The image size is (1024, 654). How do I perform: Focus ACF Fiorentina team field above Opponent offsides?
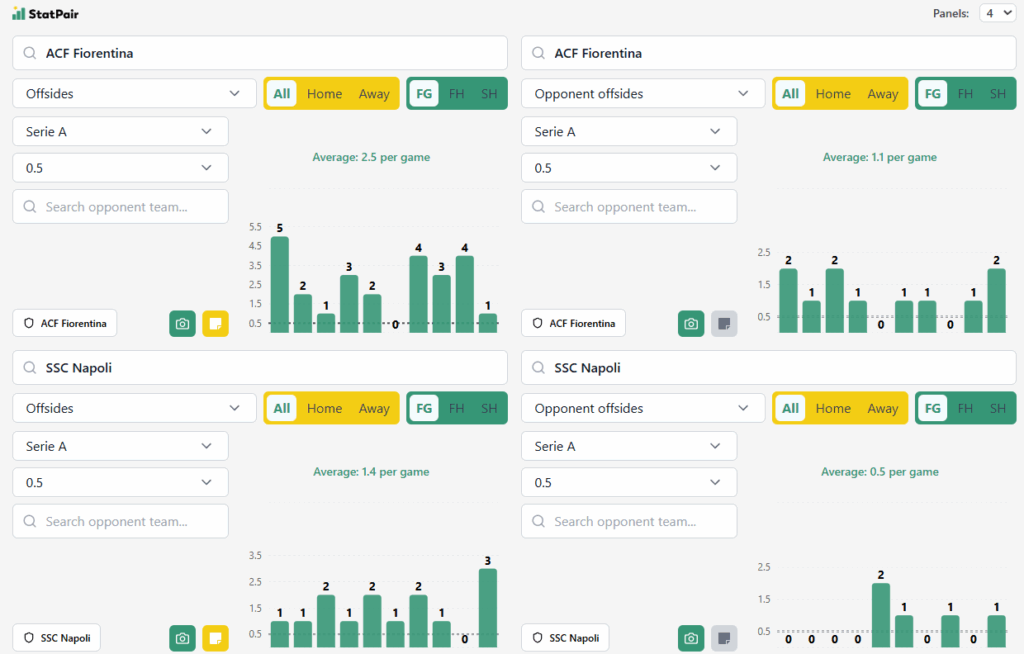click(769, 53)
